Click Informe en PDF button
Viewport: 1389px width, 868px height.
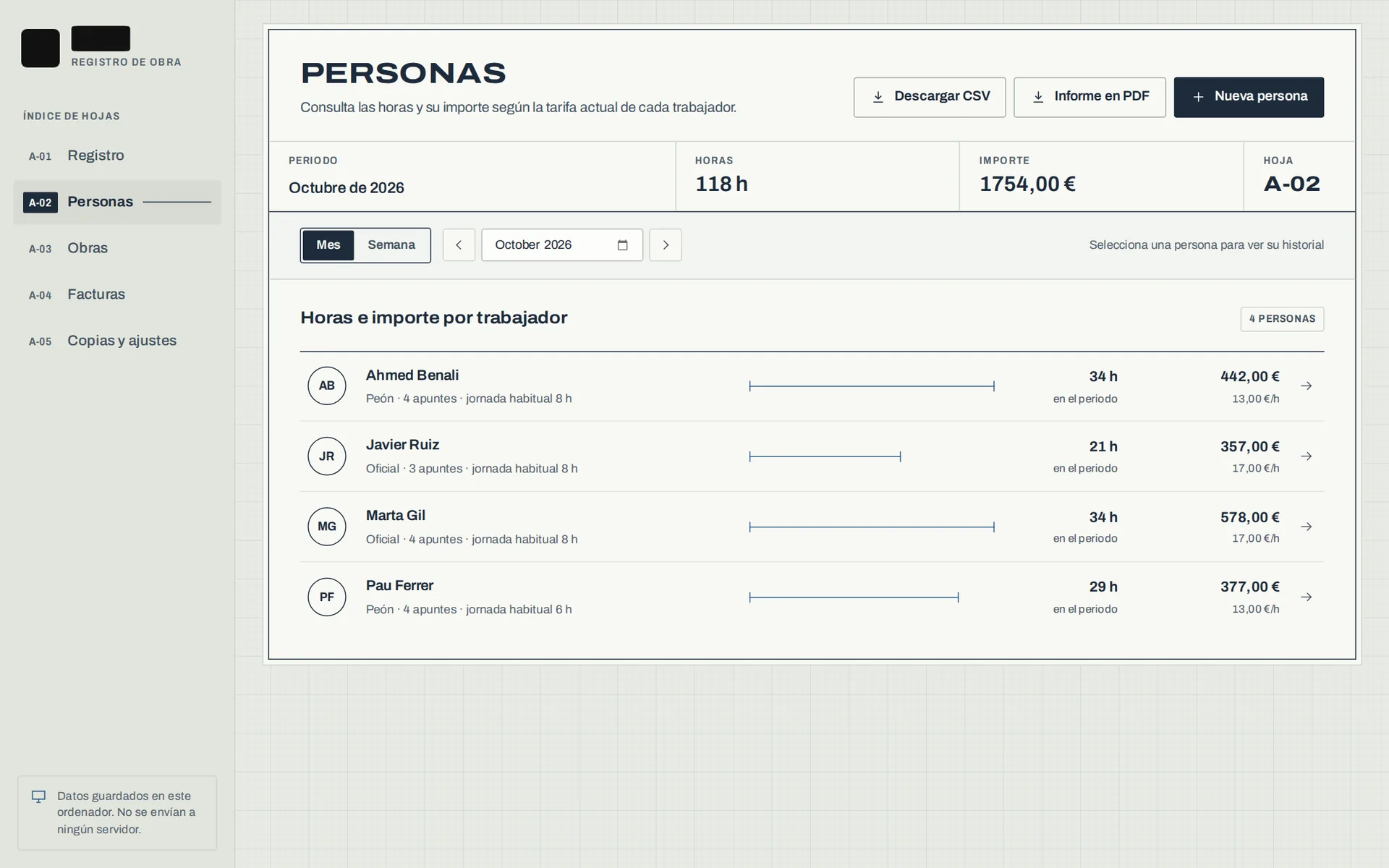(1089, 97)
